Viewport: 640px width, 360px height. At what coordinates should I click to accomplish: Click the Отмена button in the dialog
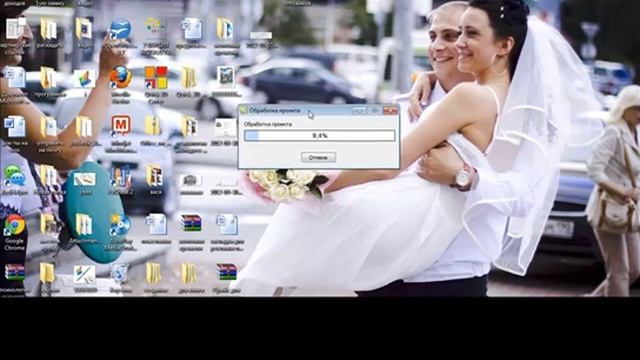318,157
